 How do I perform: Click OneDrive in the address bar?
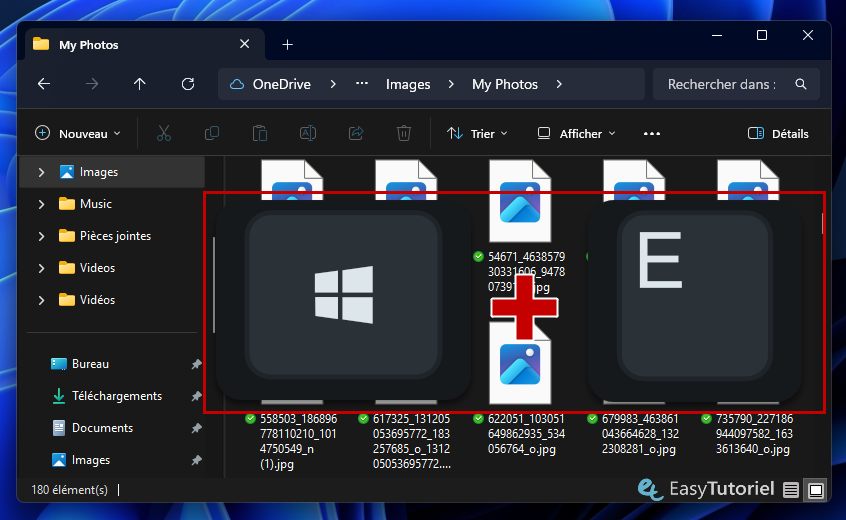click(x=282, y=84)
